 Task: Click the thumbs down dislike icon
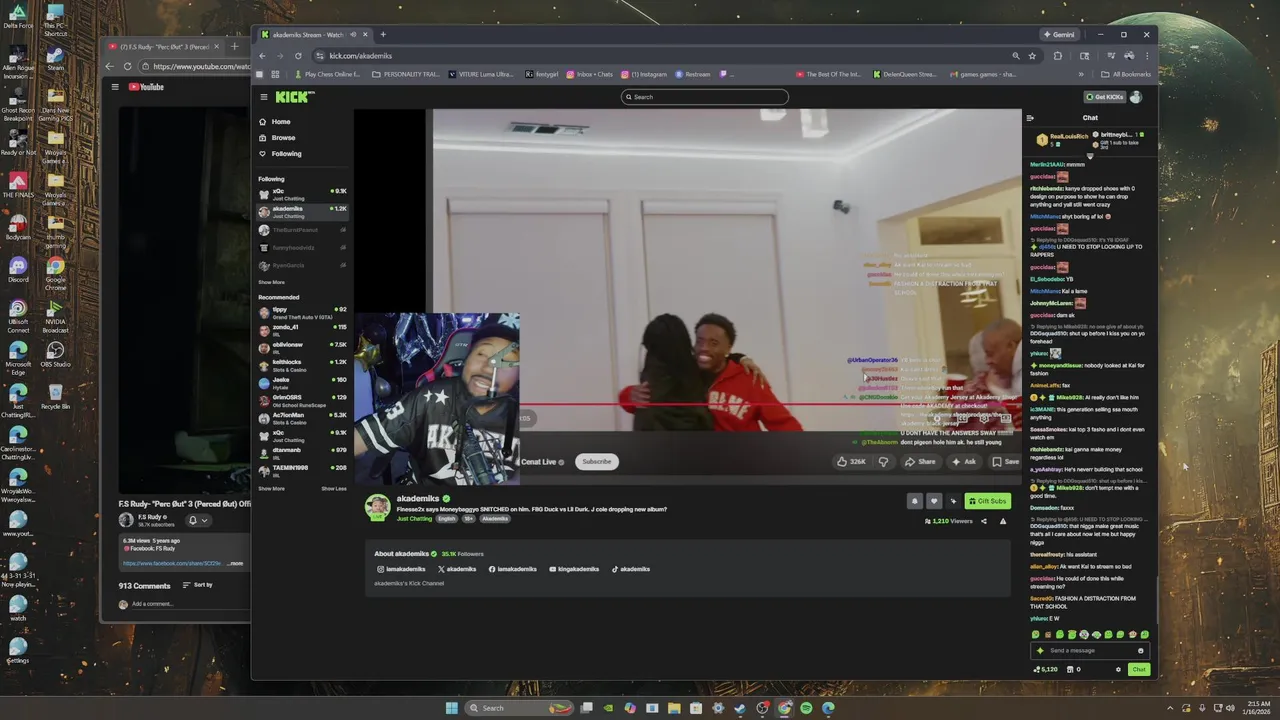point(883,462)
